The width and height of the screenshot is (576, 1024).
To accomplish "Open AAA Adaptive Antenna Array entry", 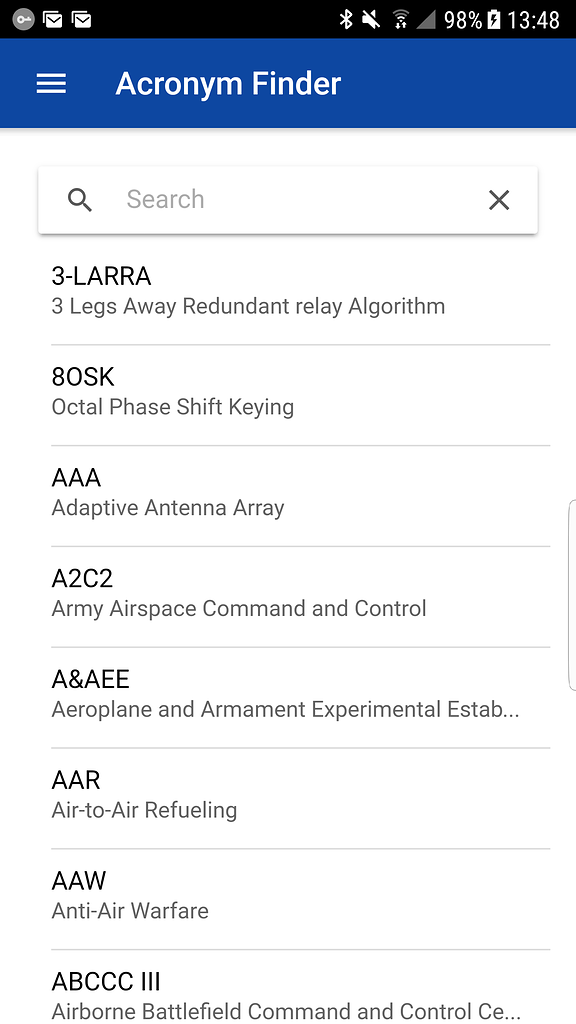I will click(300, 496).
